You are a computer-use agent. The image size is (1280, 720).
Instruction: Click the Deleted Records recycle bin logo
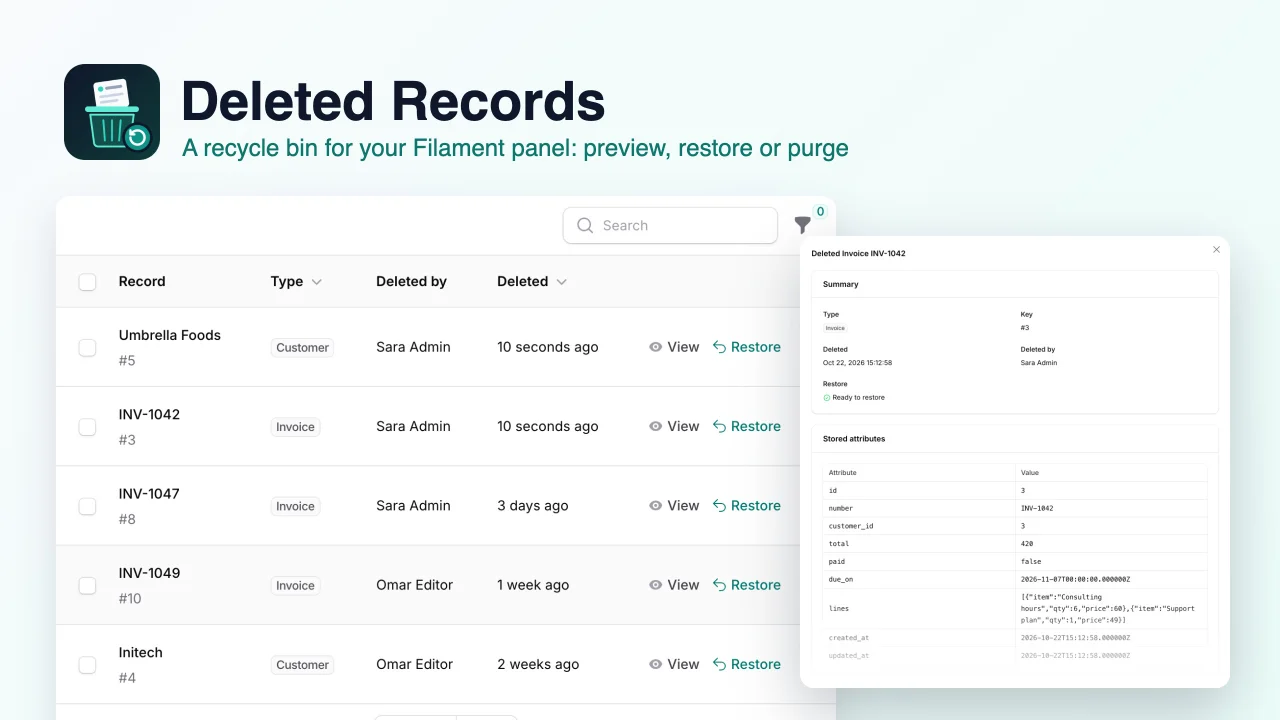[112, 112]
